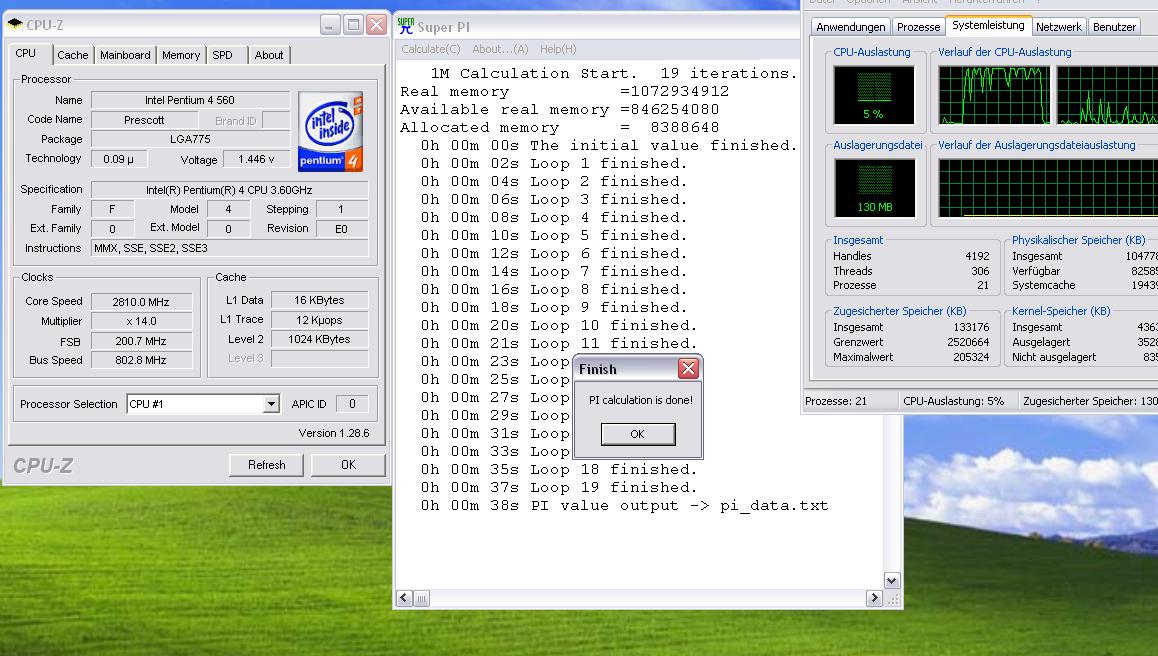Viewport: 1158px width, 656px height.
Task: Switch to the Mainboard tab
Action: pos(125,55)
